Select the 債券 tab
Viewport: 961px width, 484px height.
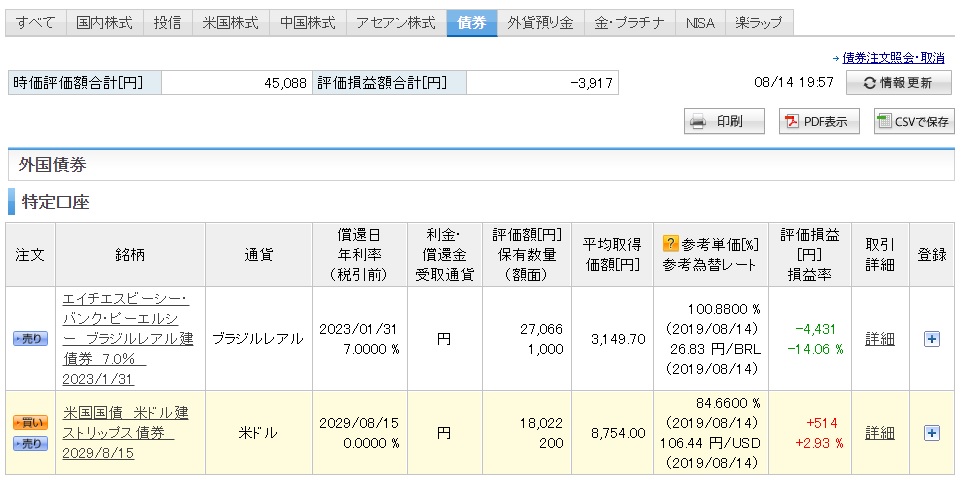(x=472, y=23)
